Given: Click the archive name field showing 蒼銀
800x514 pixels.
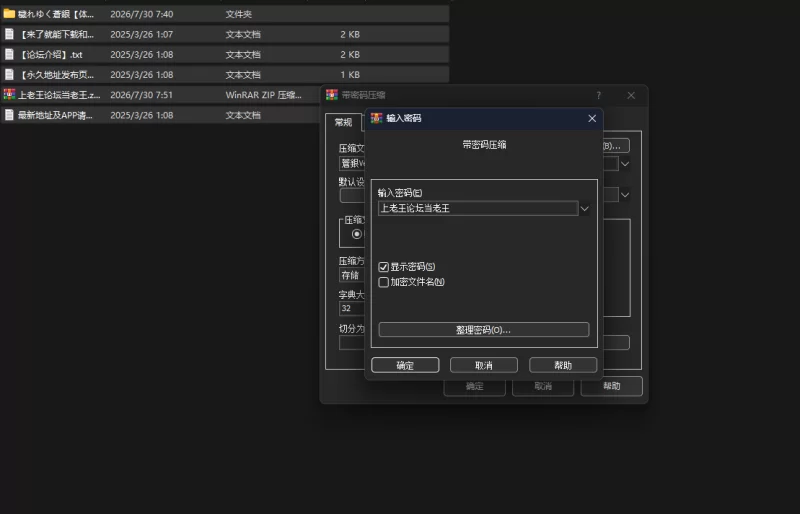Looking at the screenshot, I should [353, 163].
